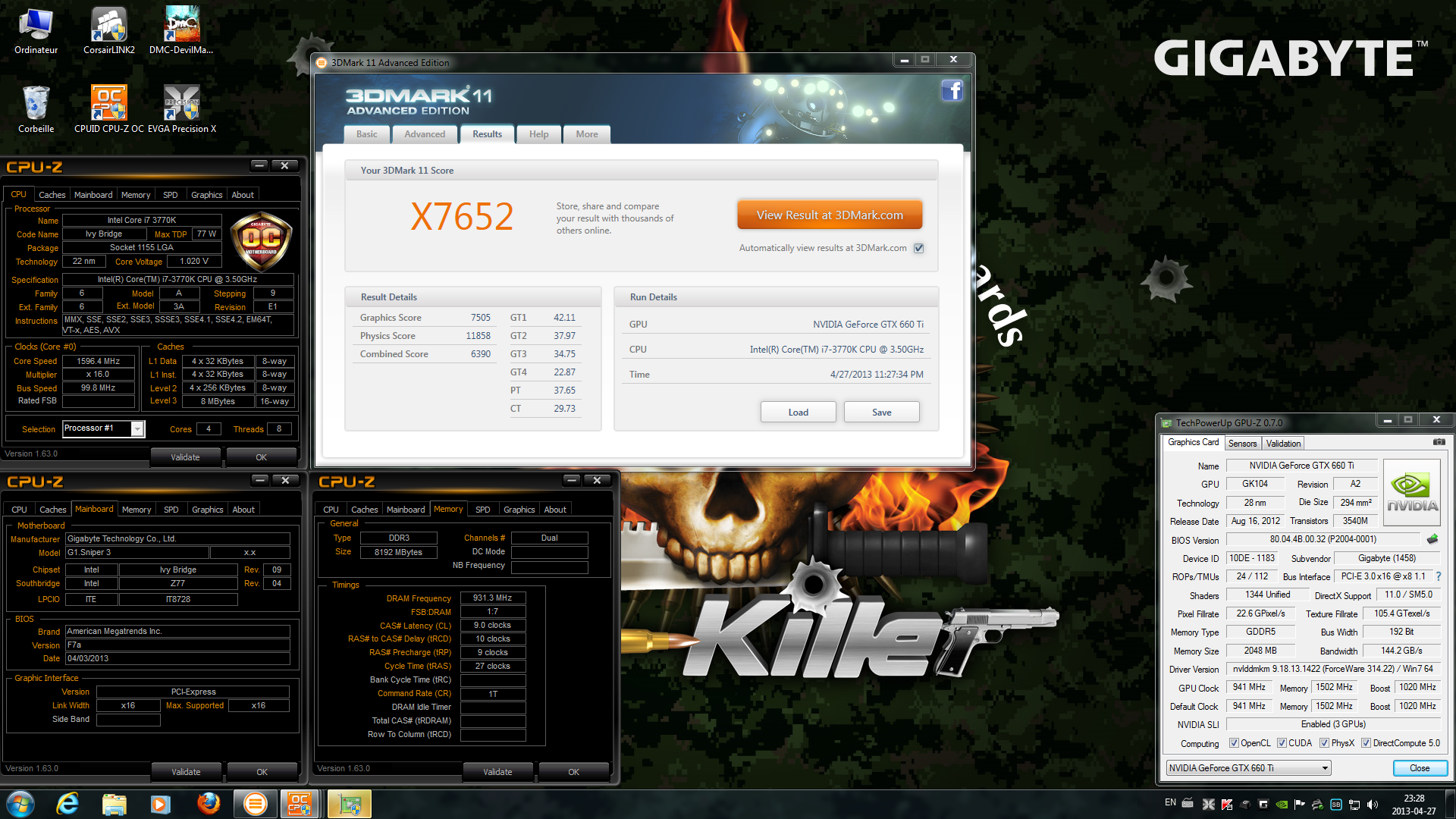Open the GPU-Z graphics card selector dropdown

(1248, 768)
